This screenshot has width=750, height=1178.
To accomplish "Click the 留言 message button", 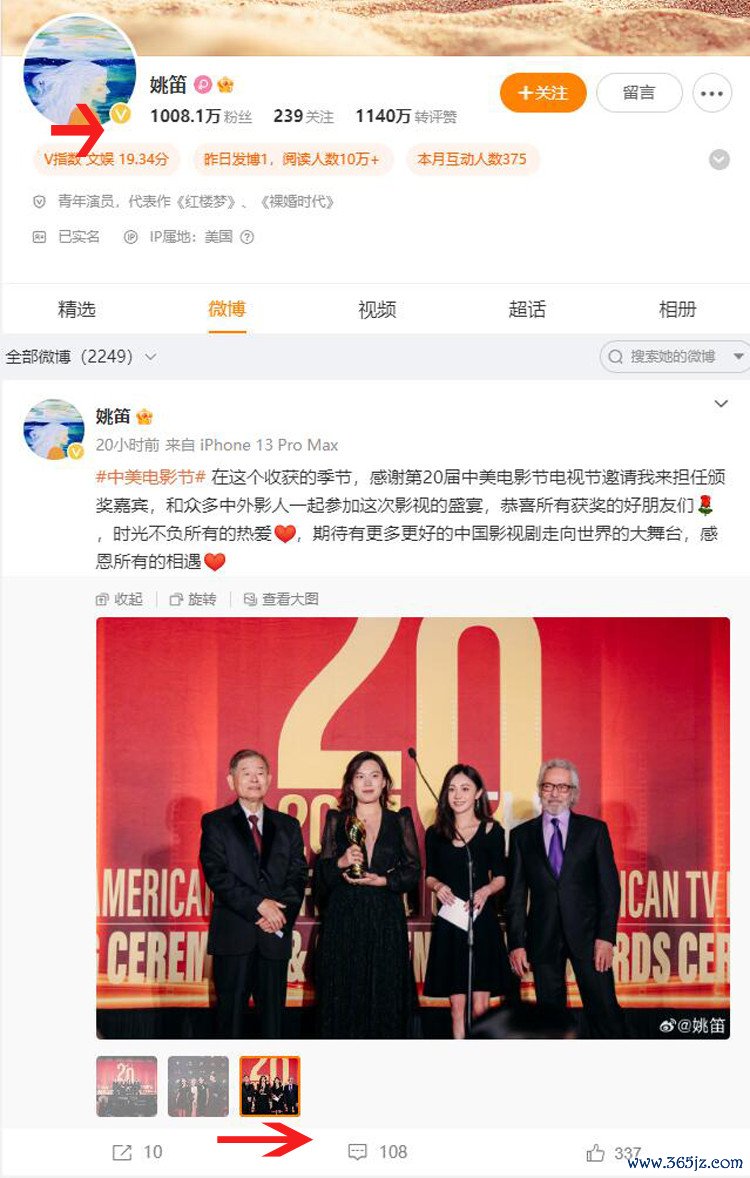I will [x=639, y=93].
